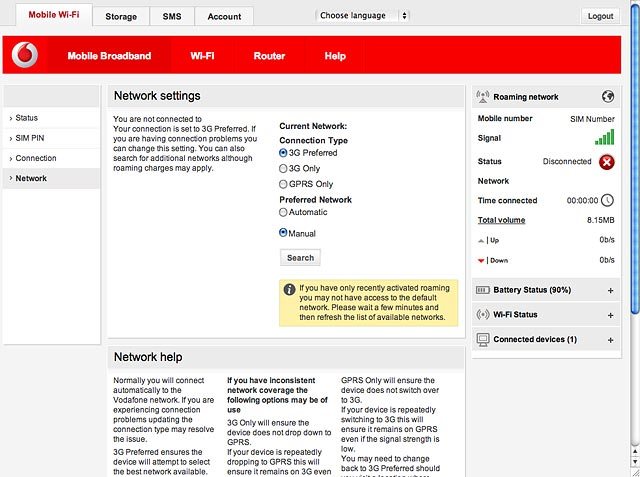Click the 00:00:00 time connected value
Image resolution: width=640 pixels, height=477 pixels.
tap(582, 200)
